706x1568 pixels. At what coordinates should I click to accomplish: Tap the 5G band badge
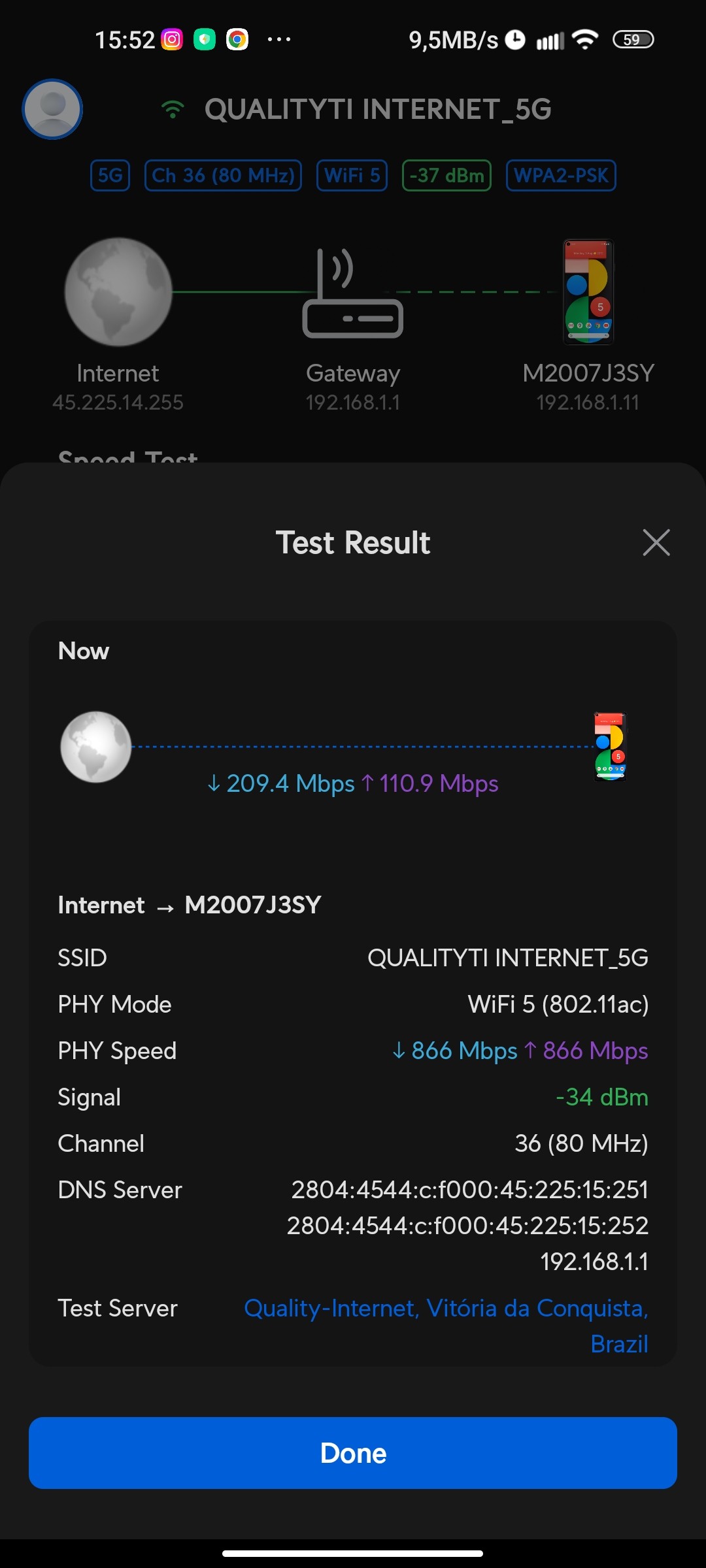[x=110, y=175]
